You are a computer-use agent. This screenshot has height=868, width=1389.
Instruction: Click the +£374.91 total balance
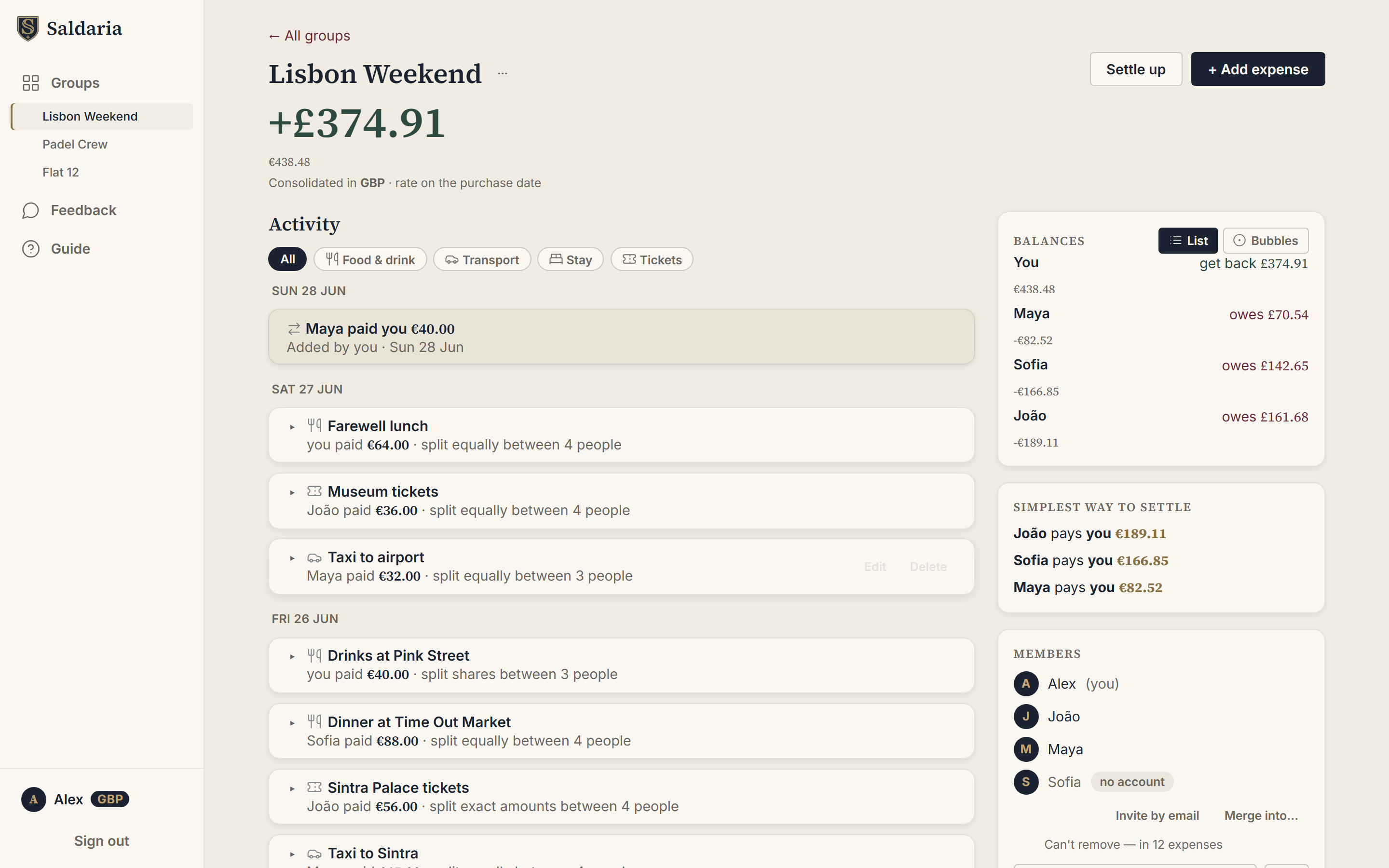point(356,123)
